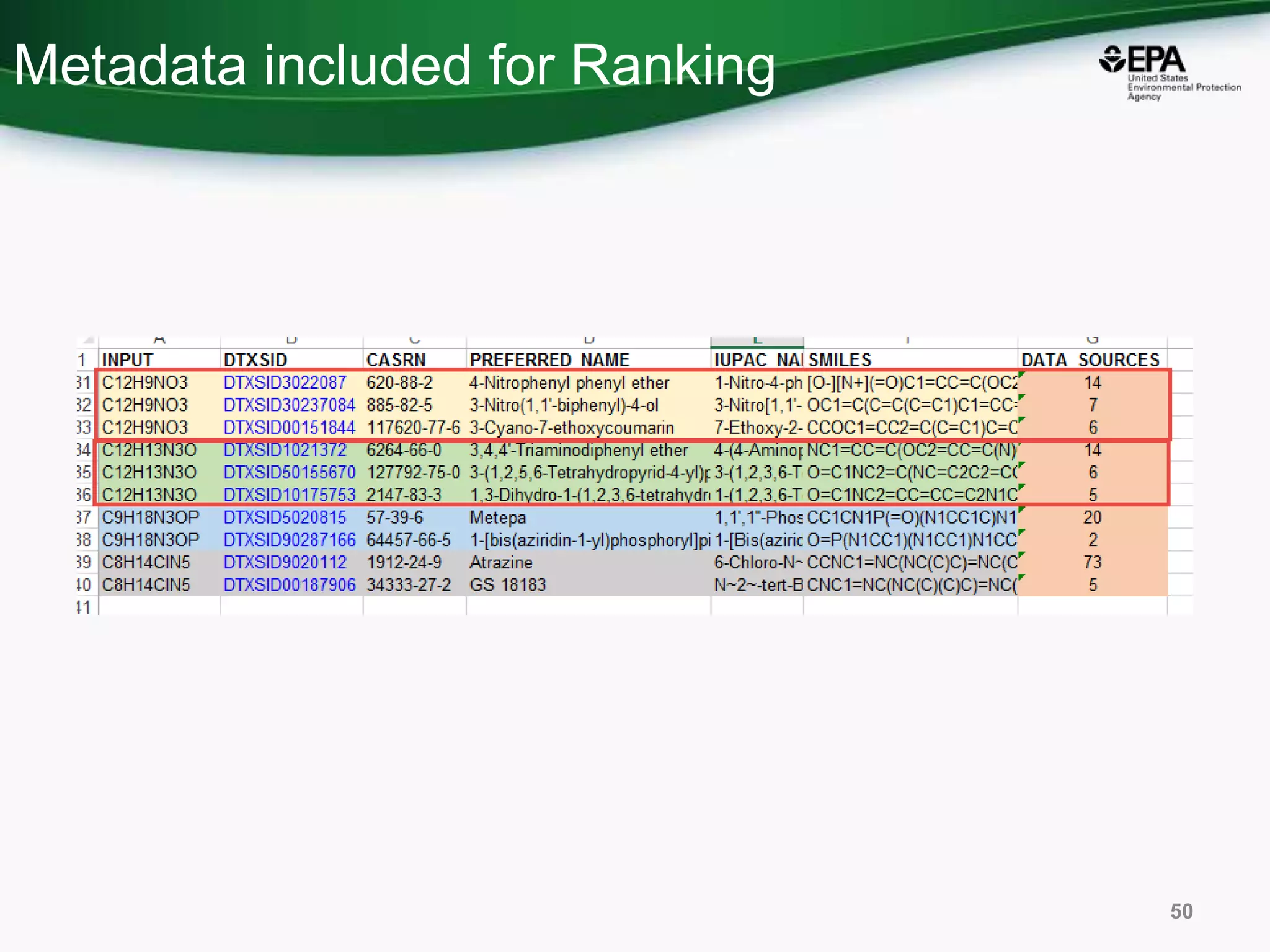Open the DTXSID3022087 link
This screenshot has width=1270, height=952.
285,382
